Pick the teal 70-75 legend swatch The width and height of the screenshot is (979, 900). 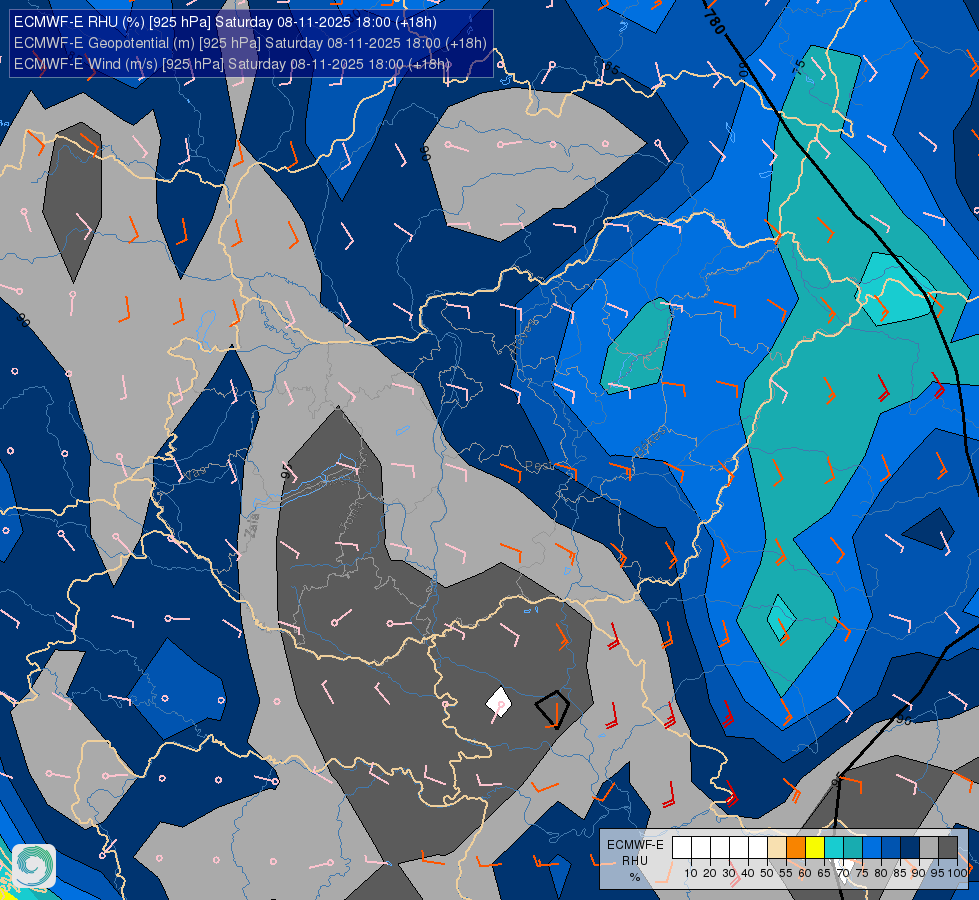(853, 847)
